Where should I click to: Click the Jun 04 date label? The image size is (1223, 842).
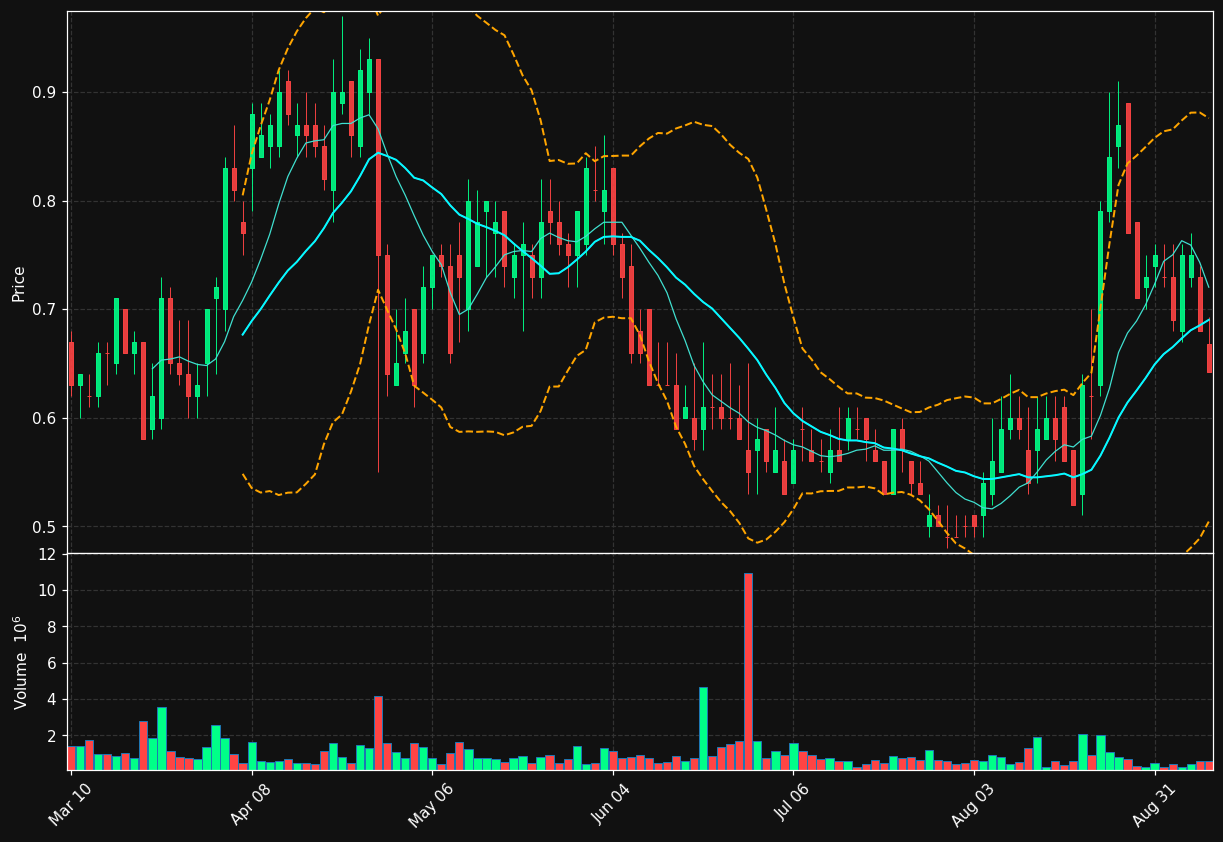point(612,804)
